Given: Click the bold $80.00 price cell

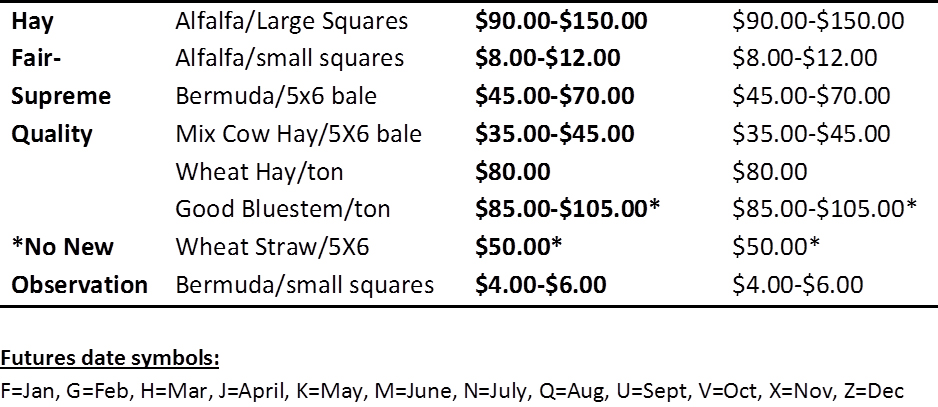Looking at the screenshot, I should point(513,172).
